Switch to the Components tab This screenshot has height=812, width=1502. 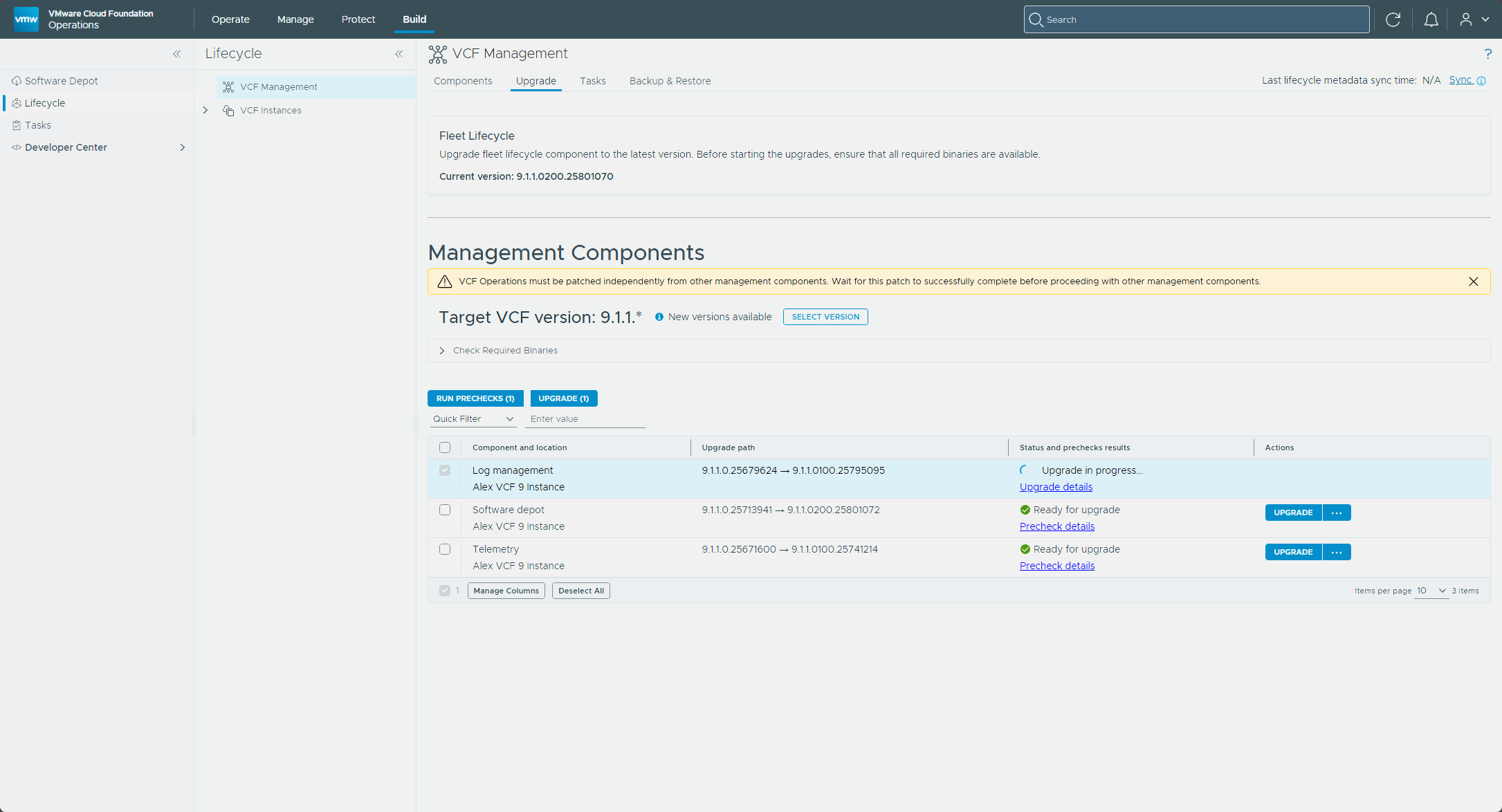click(x=463, y=81)
